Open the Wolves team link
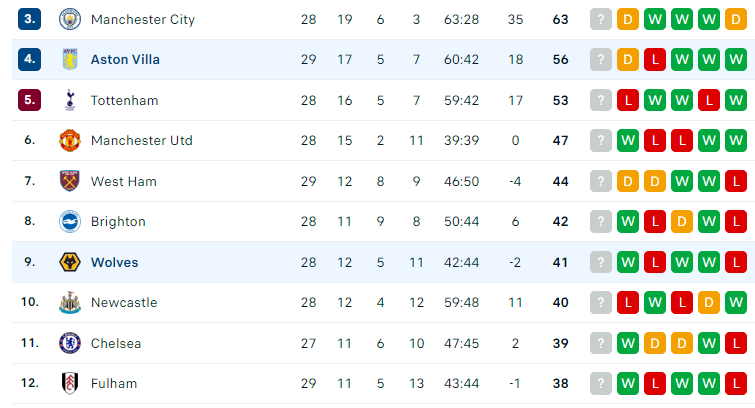The image size is (755, 408). (x=115, y=262)
